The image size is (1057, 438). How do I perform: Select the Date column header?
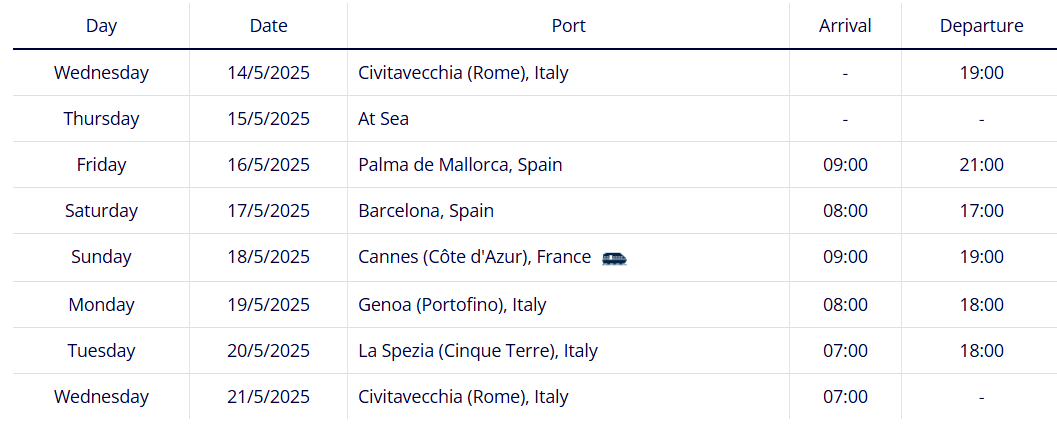pos(268,26)
